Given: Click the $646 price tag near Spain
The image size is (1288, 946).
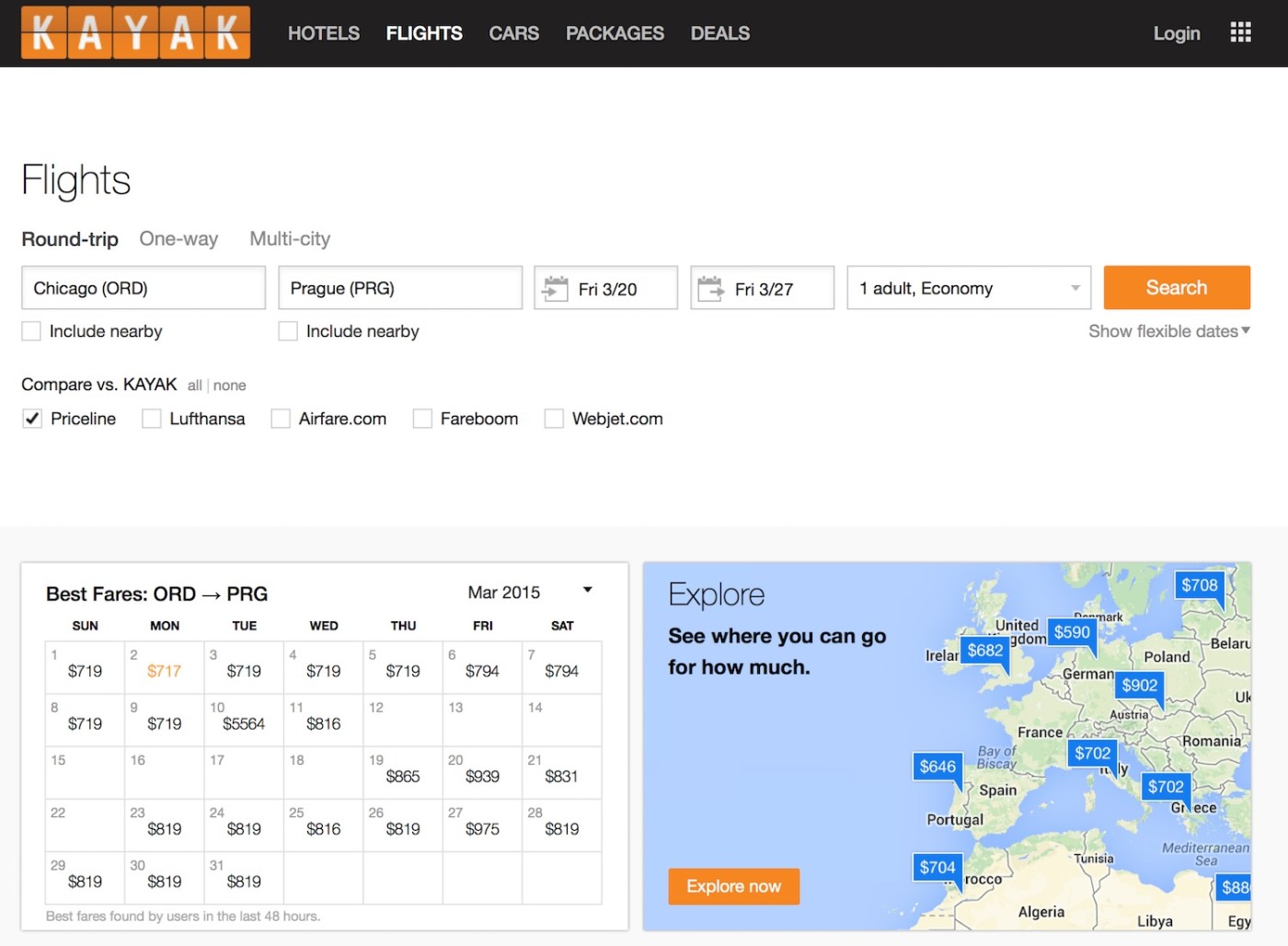Looking at the screenshot, I should point(937,767).
